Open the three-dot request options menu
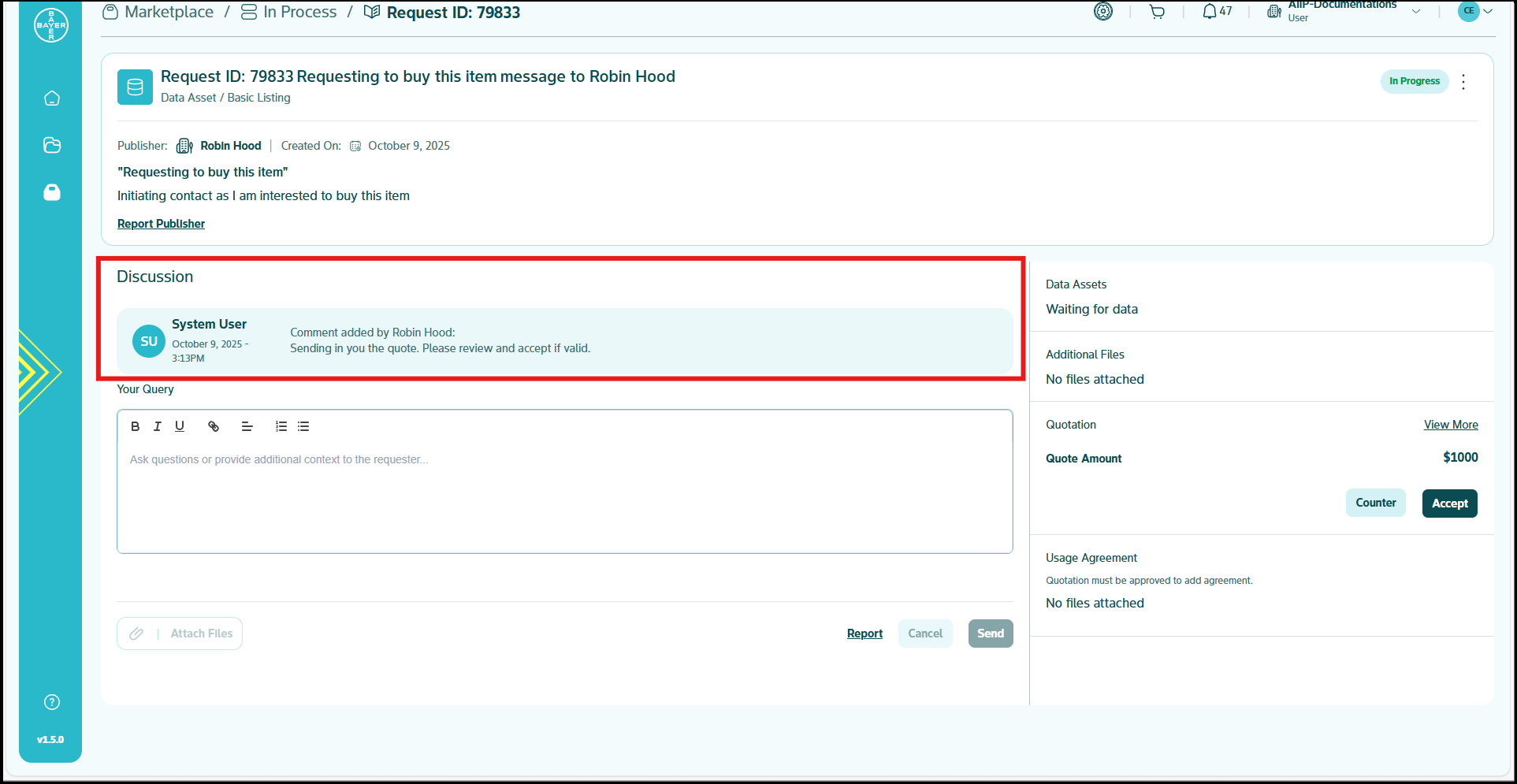Image resolution: width=1517 pixels, height=784 pixels. click(x=1463, y=82)
